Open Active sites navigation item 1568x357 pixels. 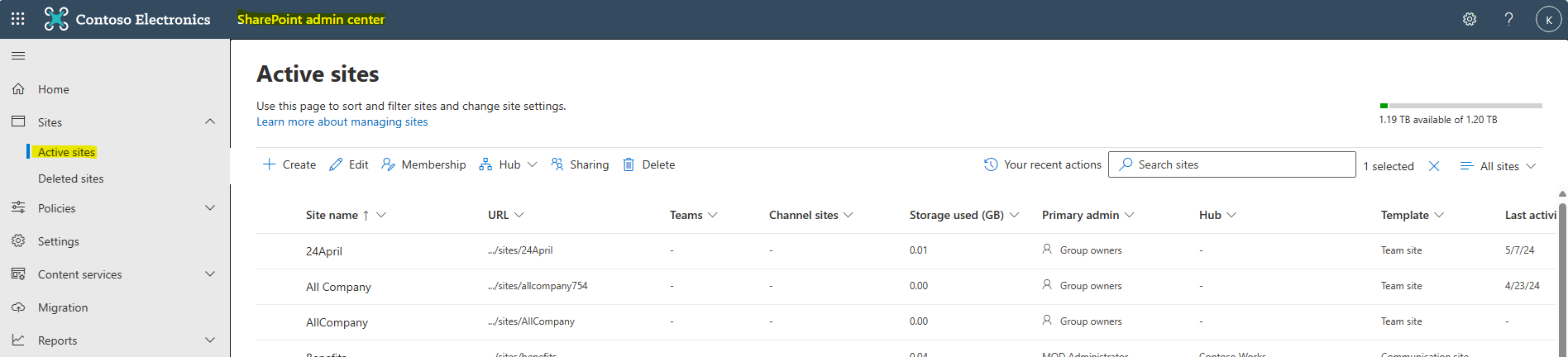click(66, 152)
